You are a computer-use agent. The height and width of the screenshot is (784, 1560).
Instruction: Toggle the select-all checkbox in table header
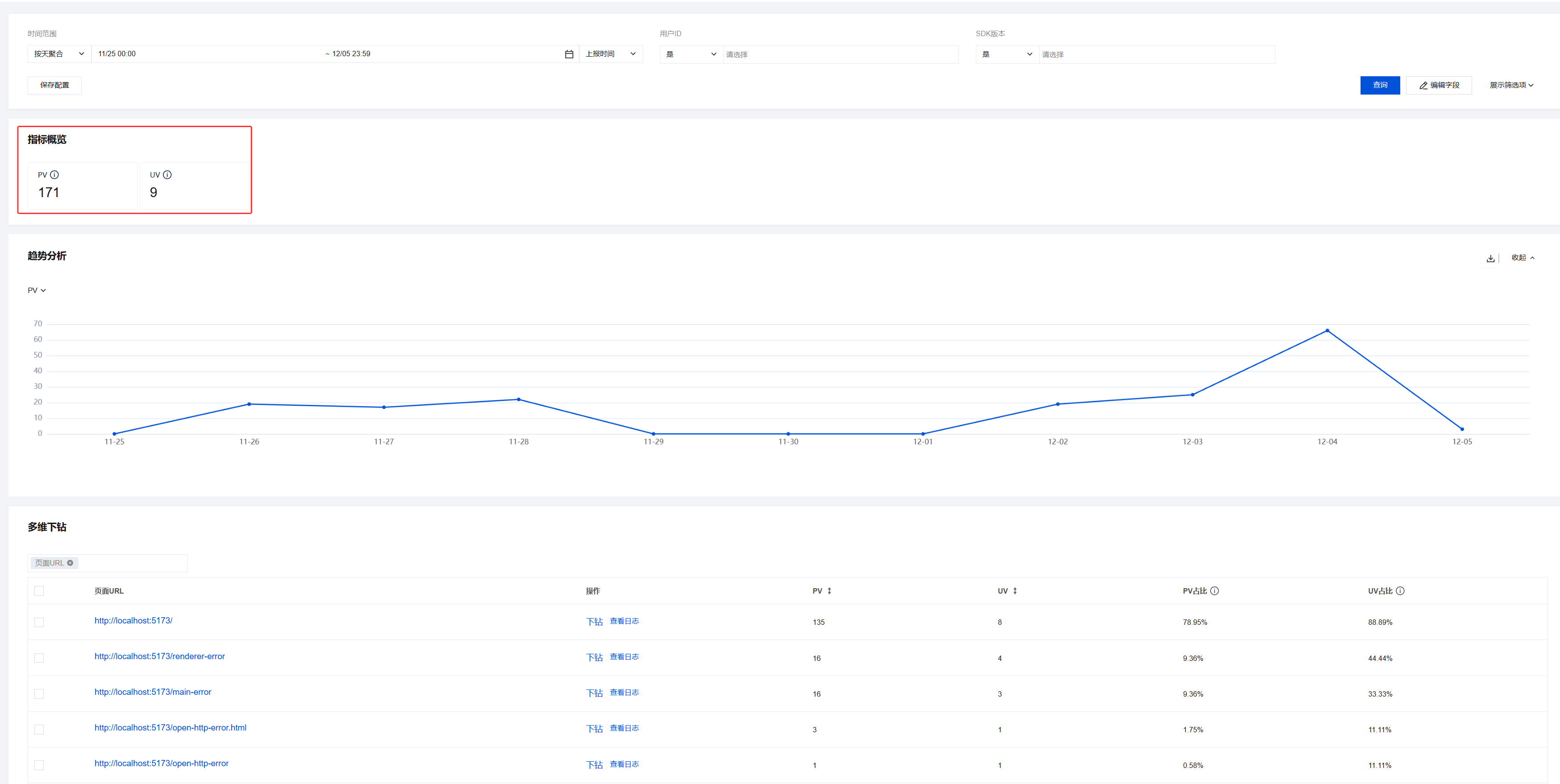39,591
